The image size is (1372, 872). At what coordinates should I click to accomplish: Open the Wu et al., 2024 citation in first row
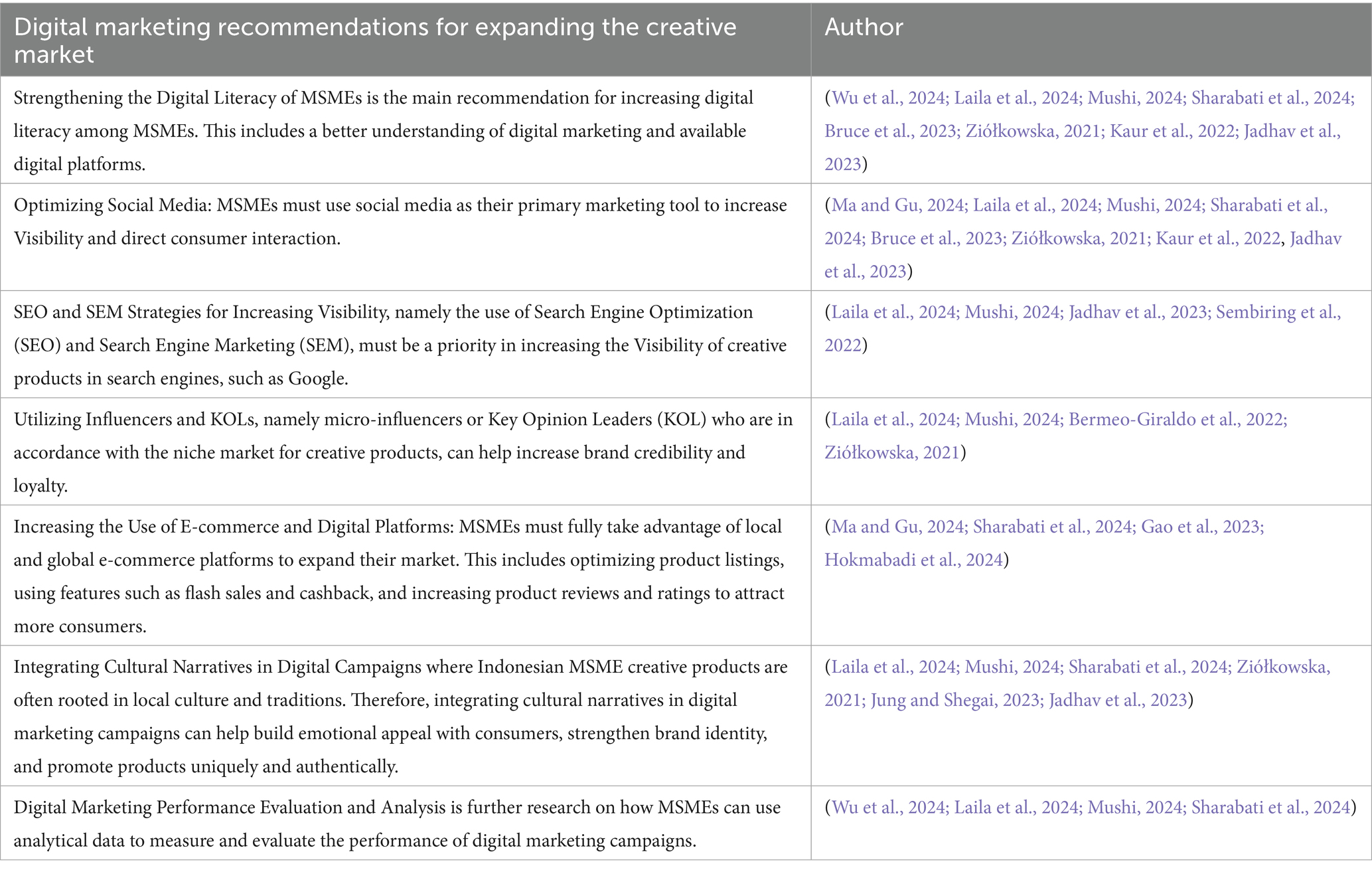888,98
